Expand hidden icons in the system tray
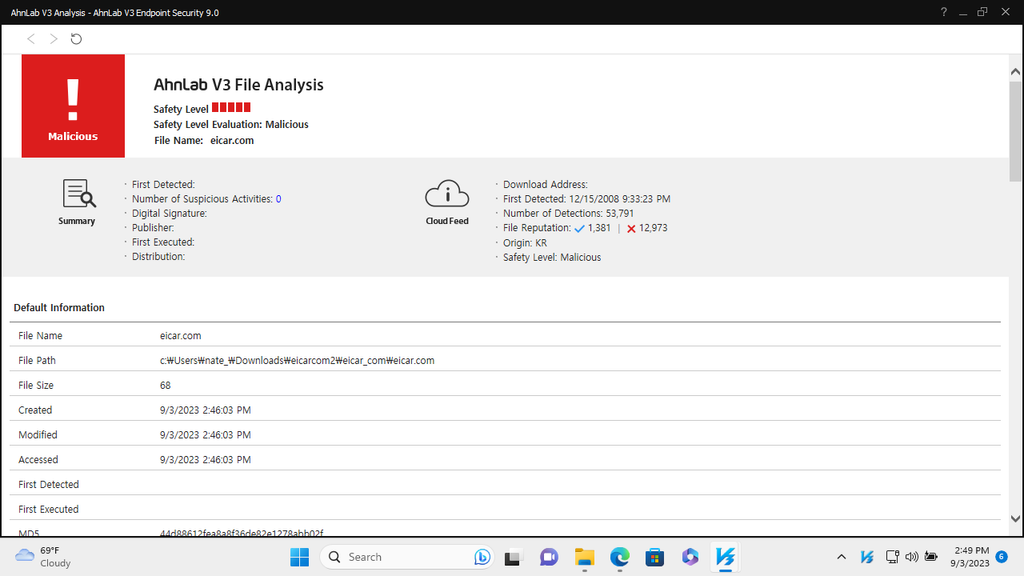 click(841, 557)
